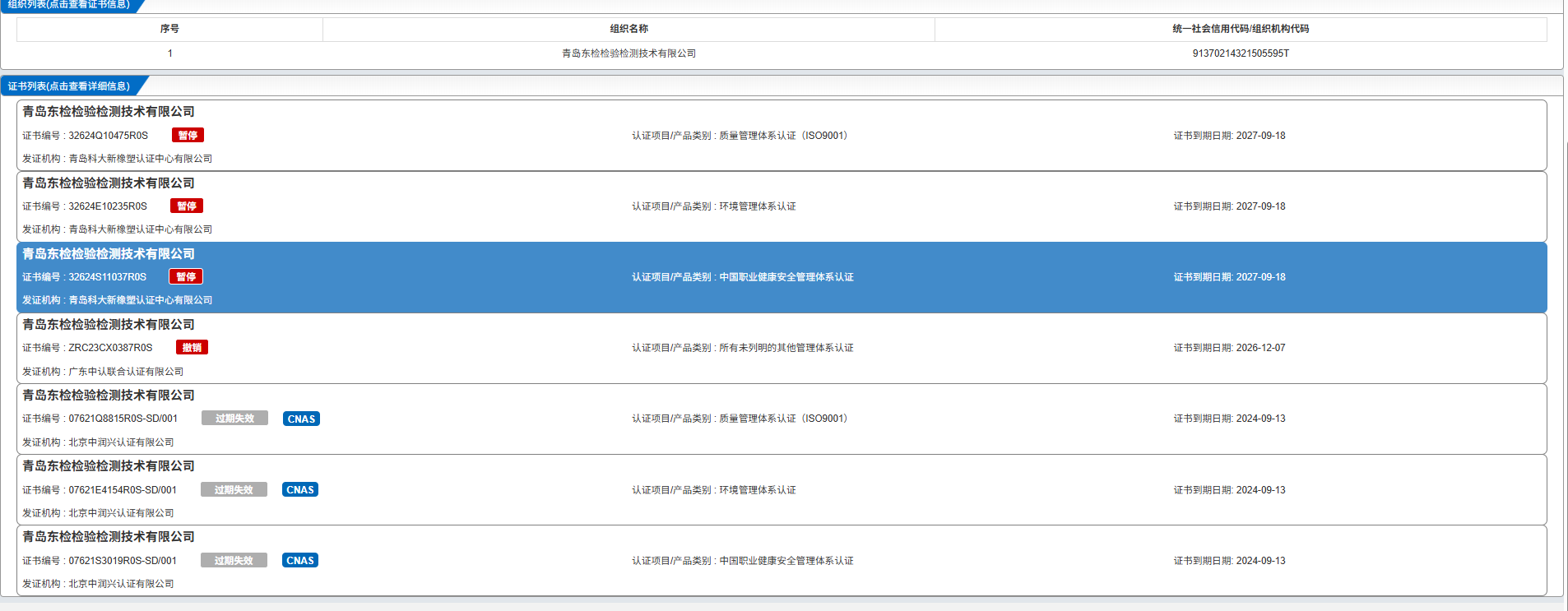
Task: Click issuer 北京中润兴认证有限公司 in the 07621S3019R0S-SD/001 card
Action: (x=121, y=584)
